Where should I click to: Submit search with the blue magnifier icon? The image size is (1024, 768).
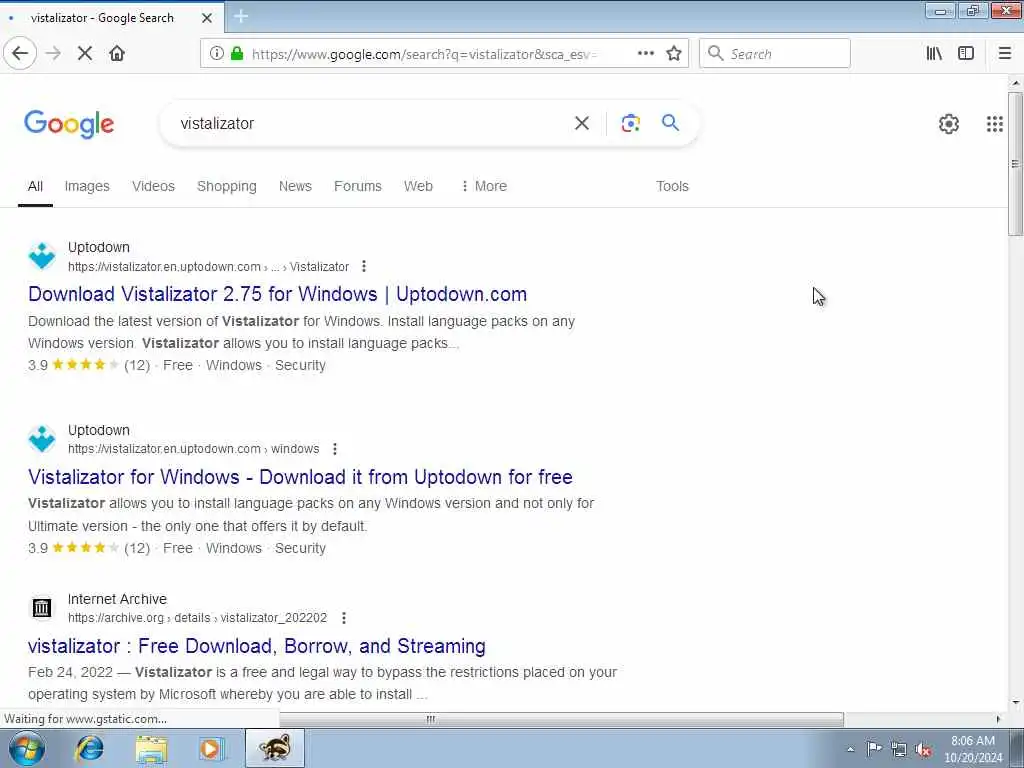click(x=671, y=122)
